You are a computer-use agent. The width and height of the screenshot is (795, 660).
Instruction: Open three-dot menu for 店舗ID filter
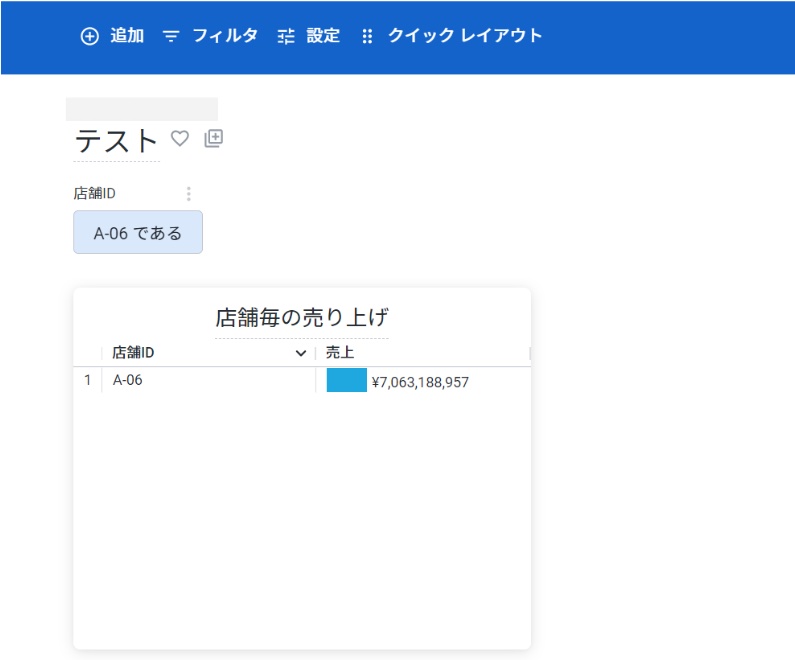(x=188, y=194)
